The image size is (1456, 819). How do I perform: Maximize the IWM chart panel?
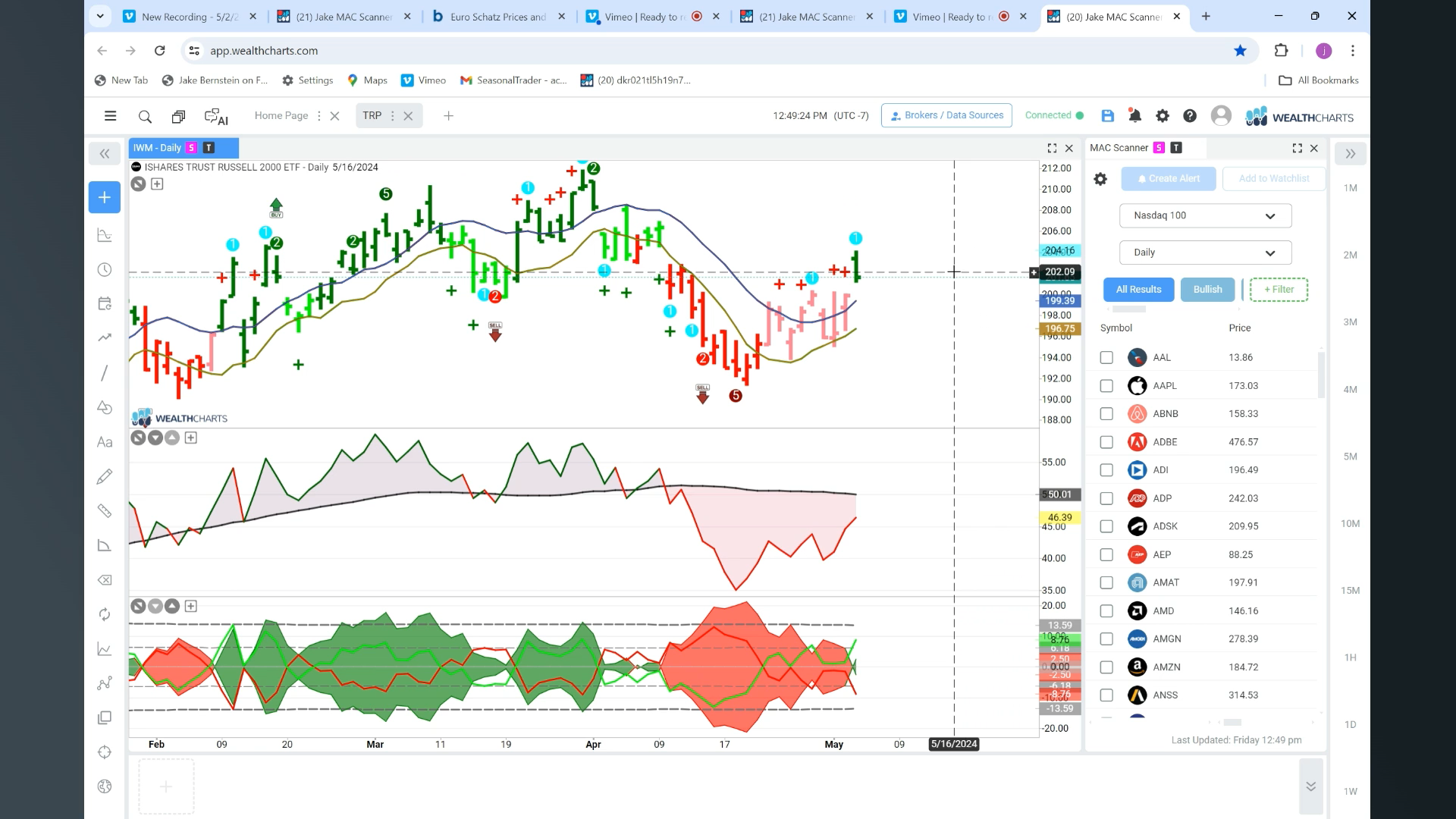pos(1052,149)
